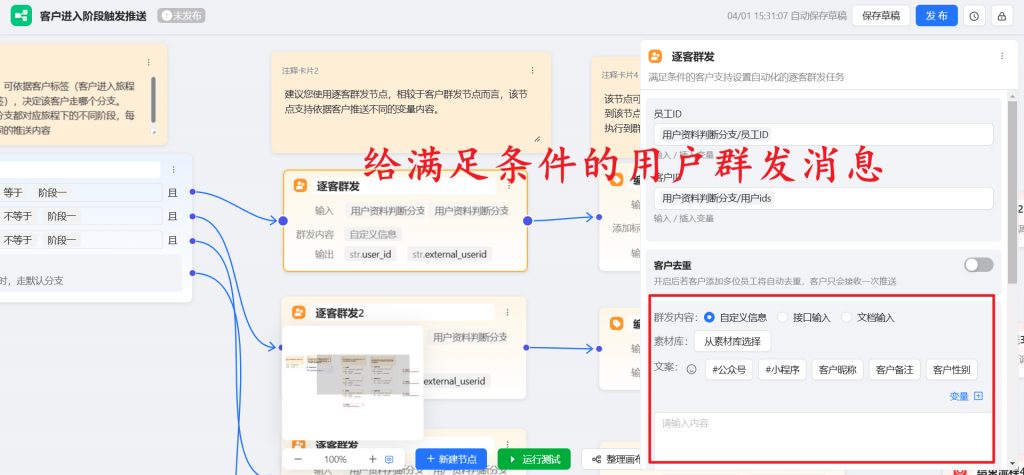Screen dimensions: 1024x475
Task: Insert 客户昵称 variable
Action: [838, 369]
